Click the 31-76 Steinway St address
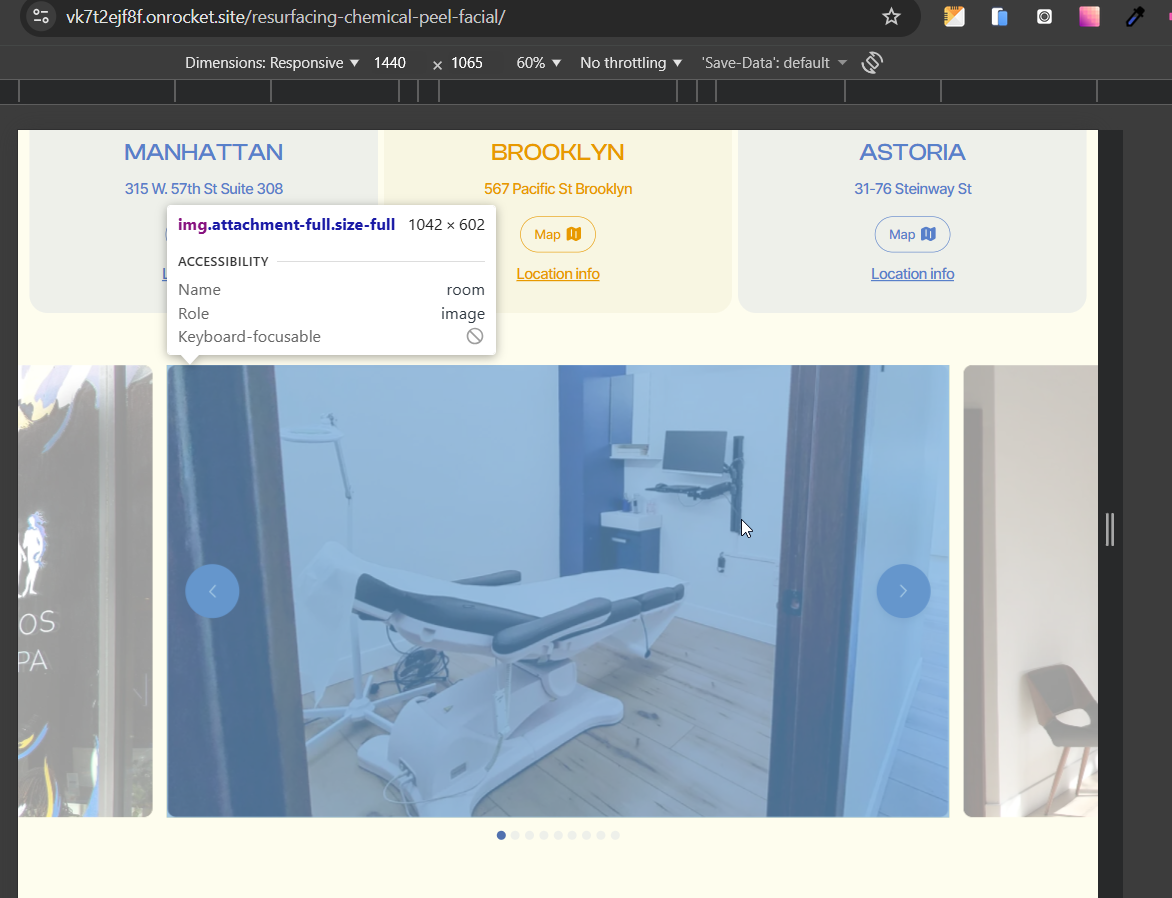1172x898 pixels. pyautogui.click(x=912, y=188)
